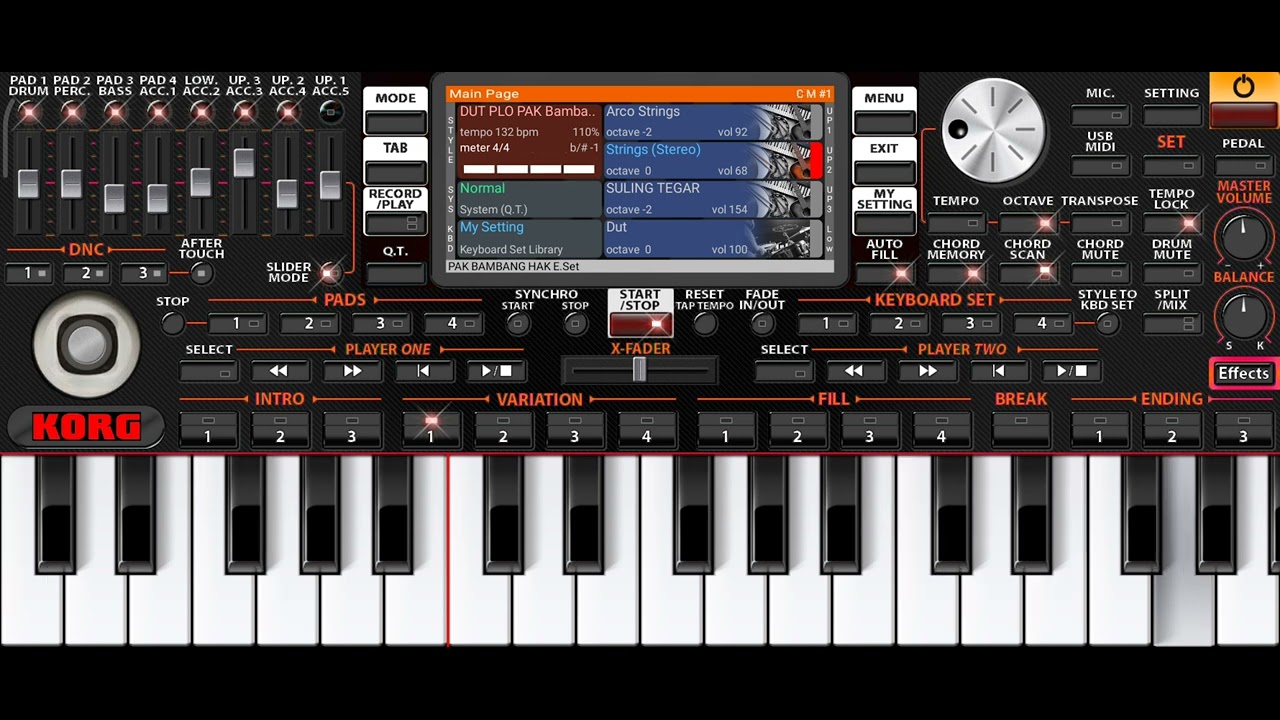The width and height of the screenshot is (1280, 720).
Task: Click the MIC. button
Action: pyautogui.click(x=1100, y=115)
